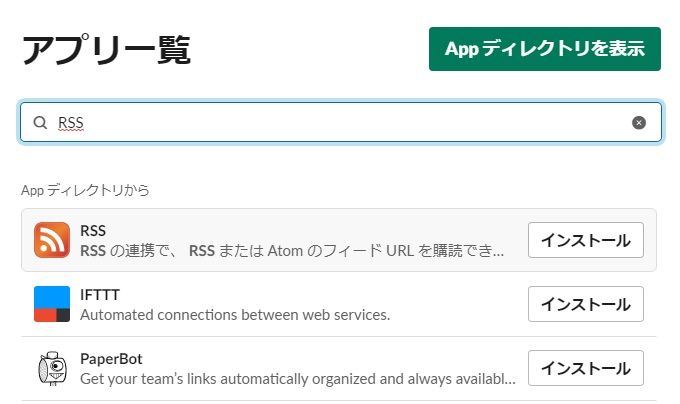
Task: Open the IFTTT app title
Action: (x=100, y=295)
